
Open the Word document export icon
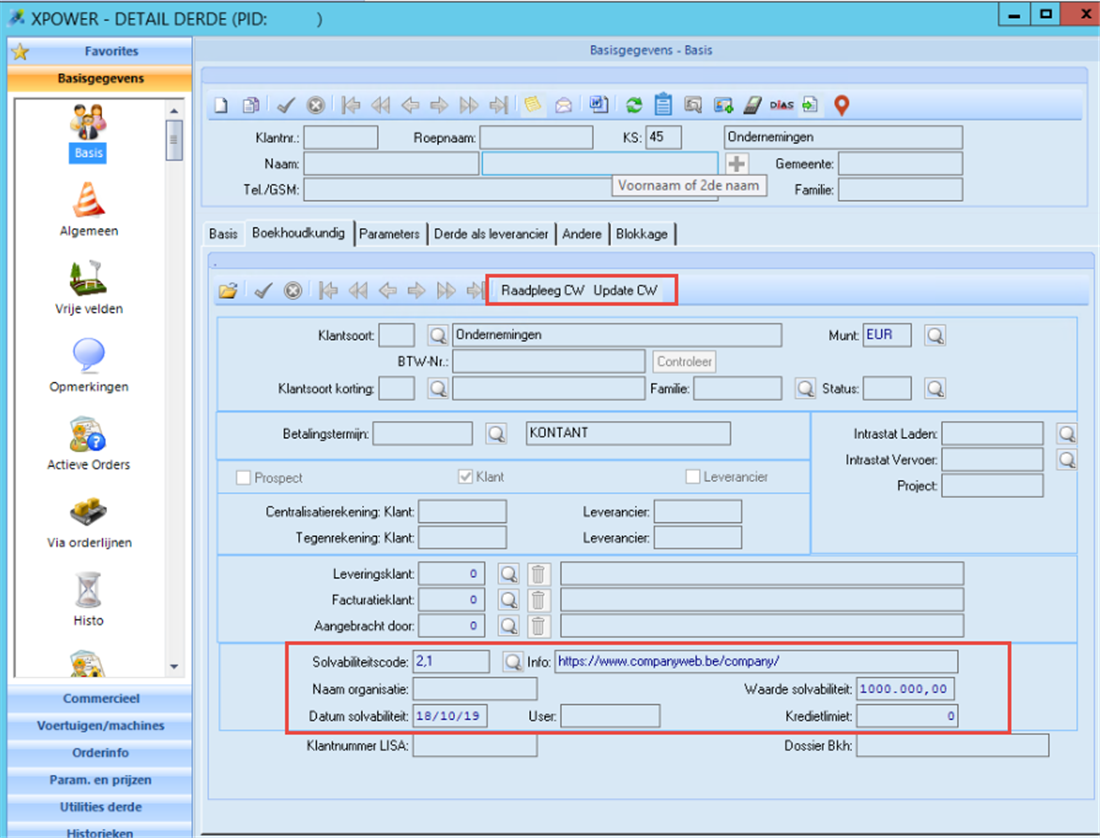pyautogui.click(x=598, y=105)
